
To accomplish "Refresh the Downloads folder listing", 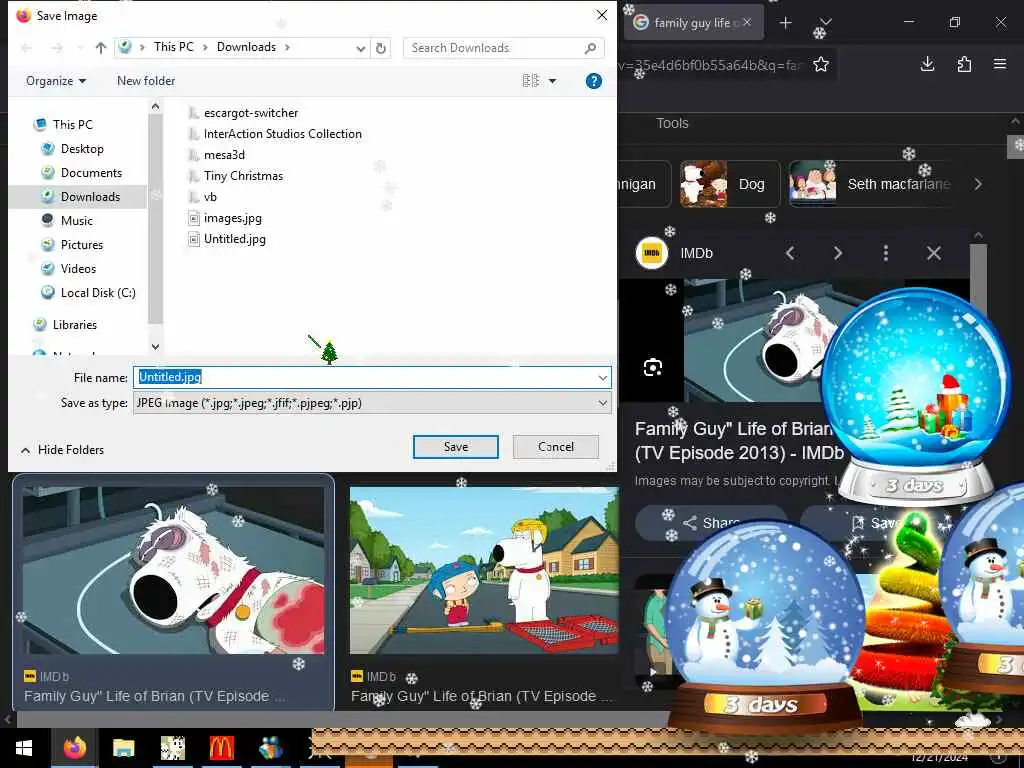I will point(381,48).
